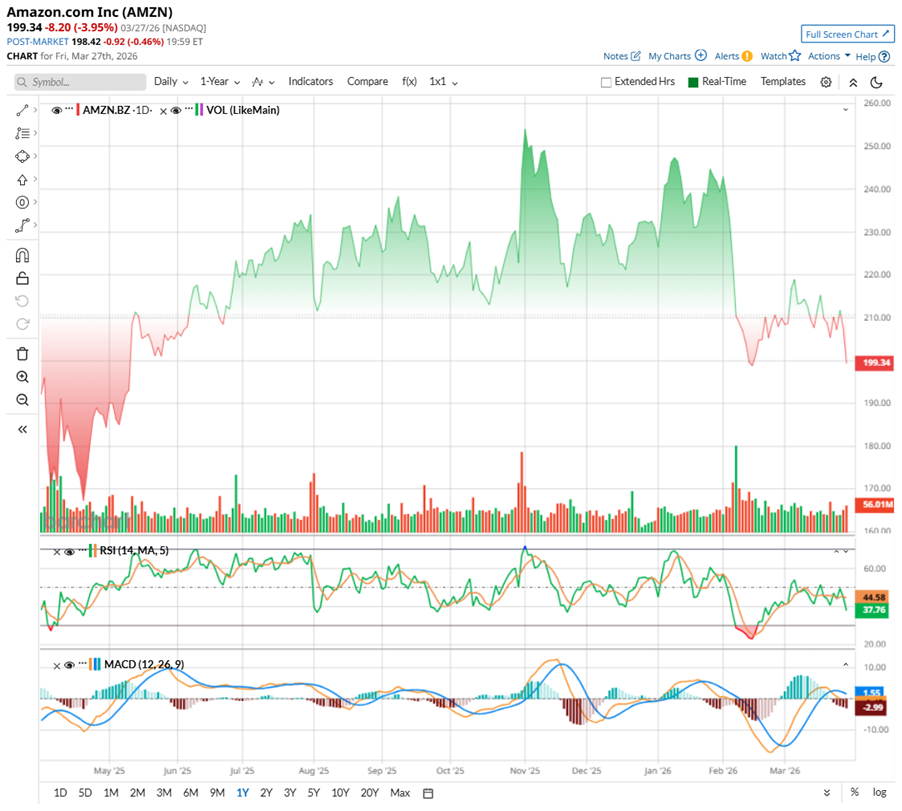Open the 1-Year period dropdown
Screen dimensions: 902x811
pyautogui.click(x=220, y=82)
